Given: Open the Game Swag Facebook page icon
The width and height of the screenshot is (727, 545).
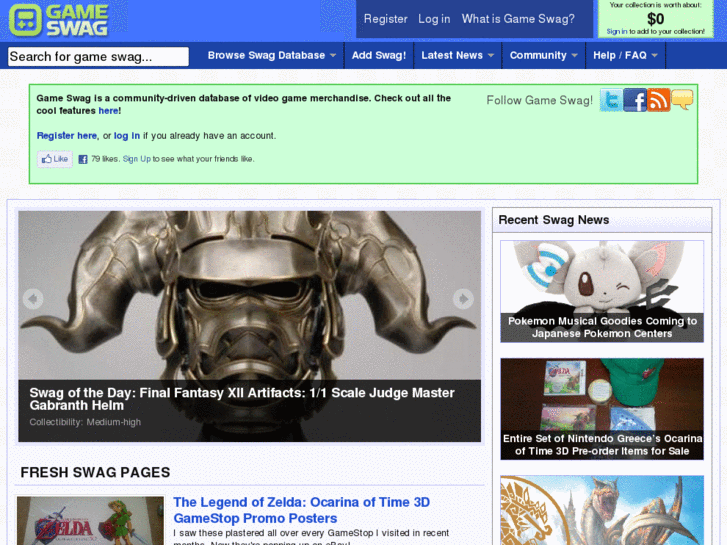Looking at the screenshot, I should coord(635,100).
